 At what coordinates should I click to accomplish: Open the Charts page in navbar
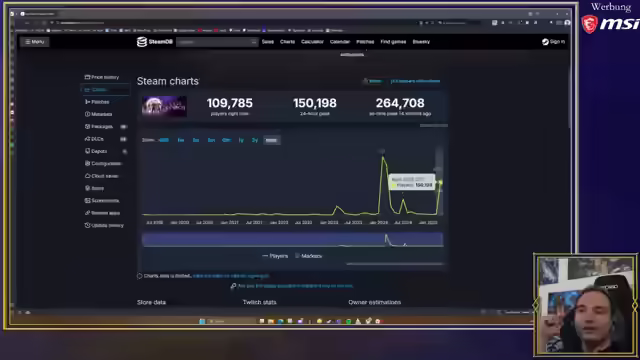[x=287, y=42]
